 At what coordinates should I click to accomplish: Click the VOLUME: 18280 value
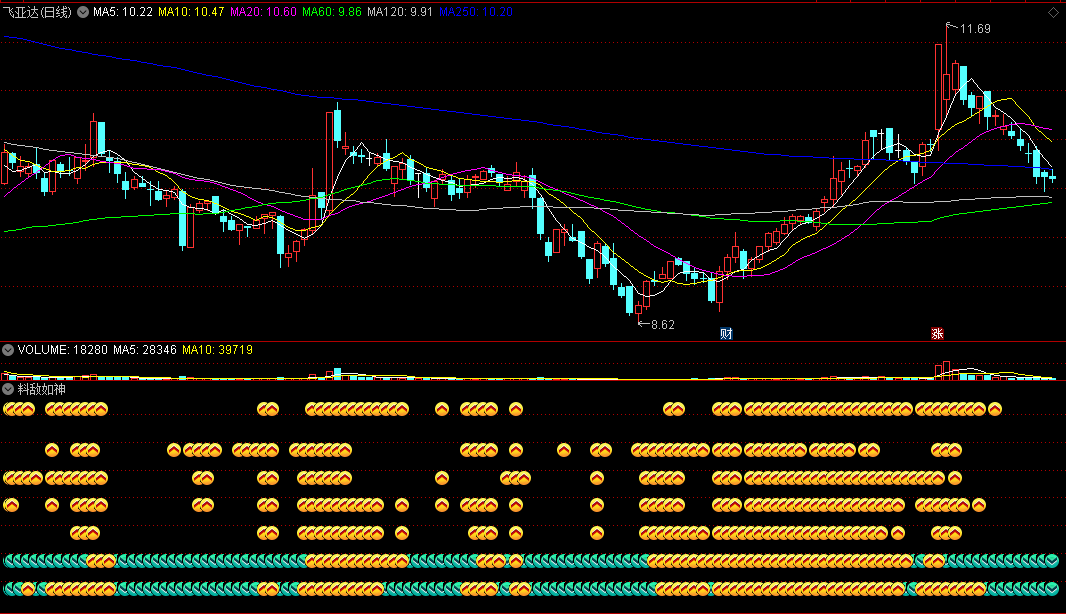click(x=63, y=349)
